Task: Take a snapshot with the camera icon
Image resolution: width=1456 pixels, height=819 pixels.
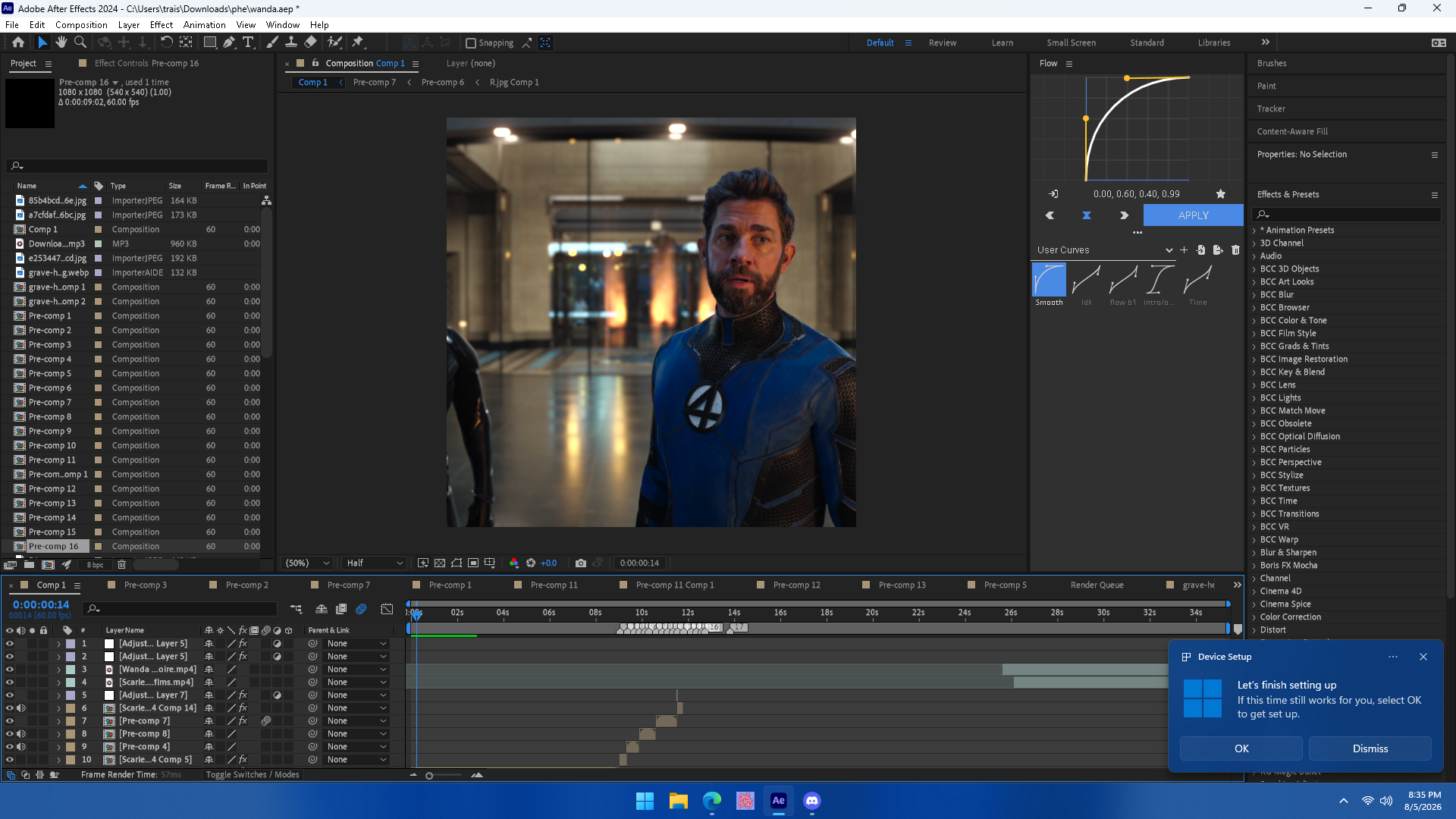Action: (x=581, y=563)
